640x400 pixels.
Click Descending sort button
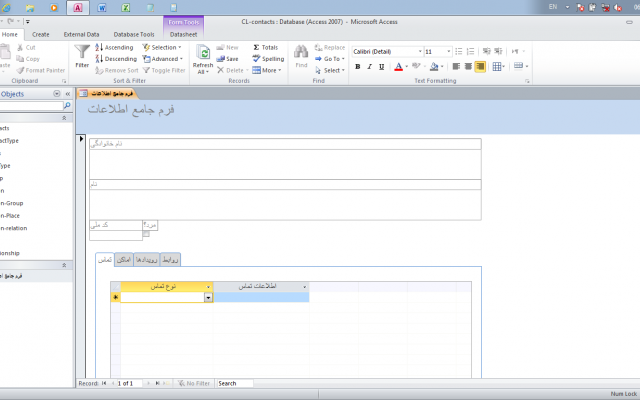click(x=116, y=59)
